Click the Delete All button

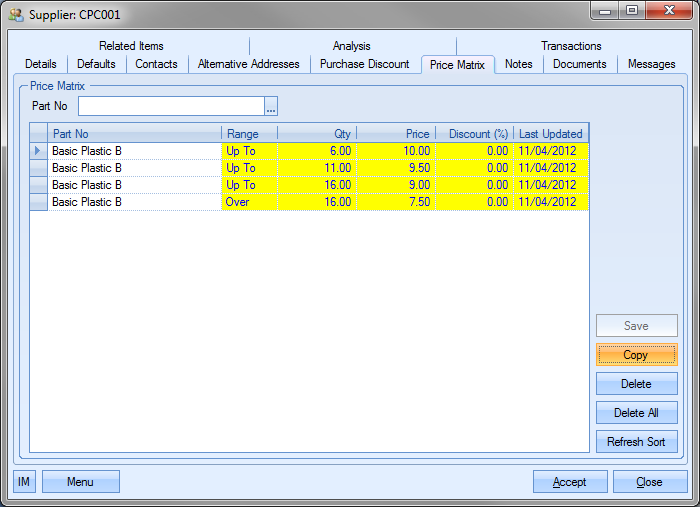pyautogui.click(x=636, y=413)
